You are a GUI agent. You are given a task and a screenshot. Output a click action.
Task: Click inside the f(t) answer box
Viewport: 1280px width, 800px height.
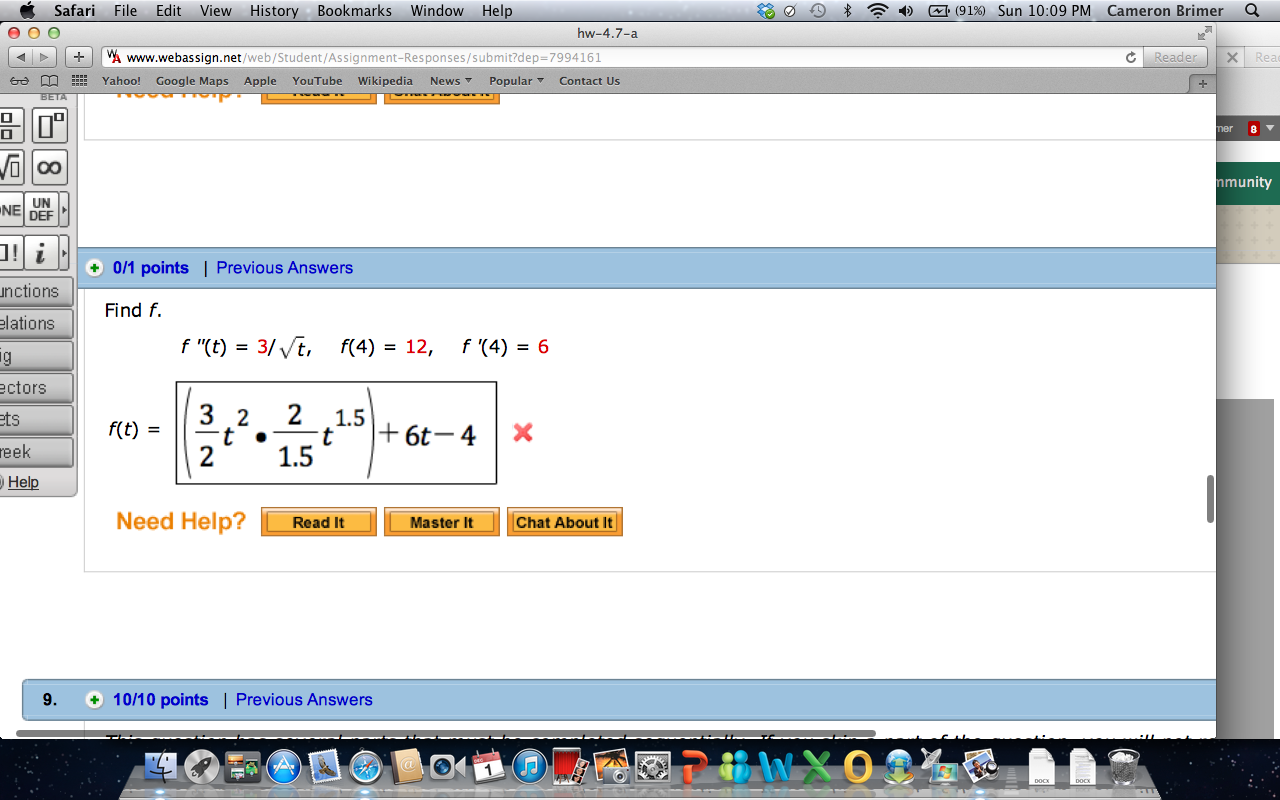coord(335,432)
